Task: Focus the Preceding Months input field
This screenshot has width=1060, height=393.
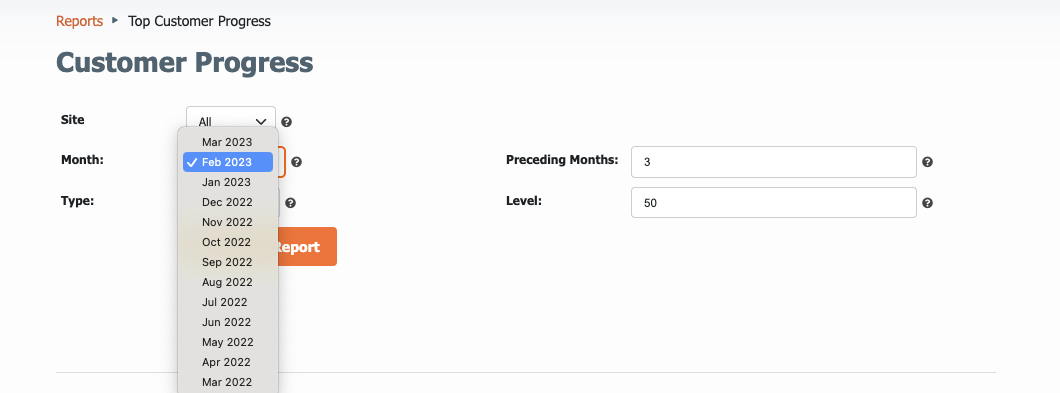Action: point(773,162)
